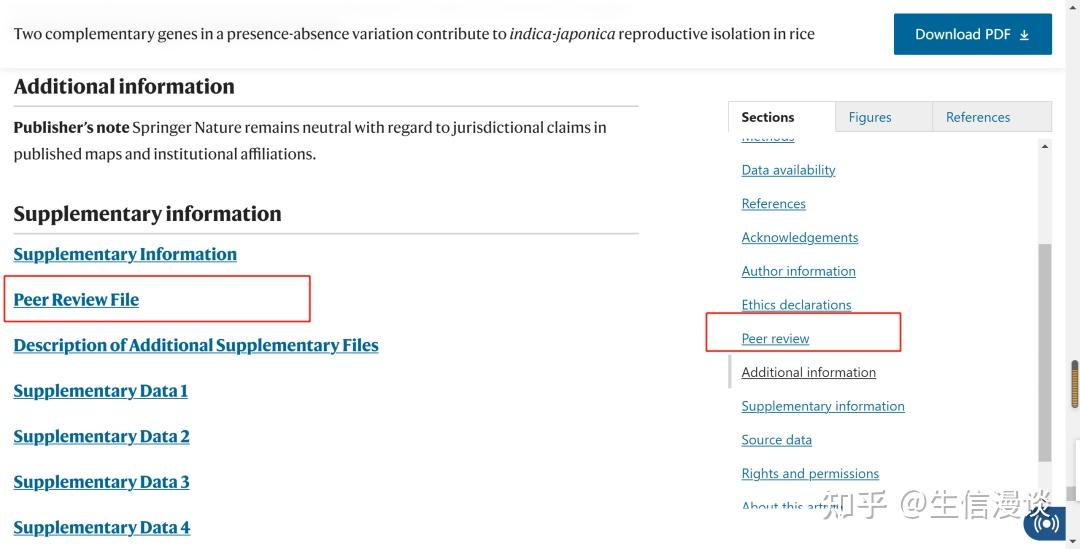Download Supplementary Data 1
Viewport: 1080px width, 549px height.
click(x=100, y=391)
